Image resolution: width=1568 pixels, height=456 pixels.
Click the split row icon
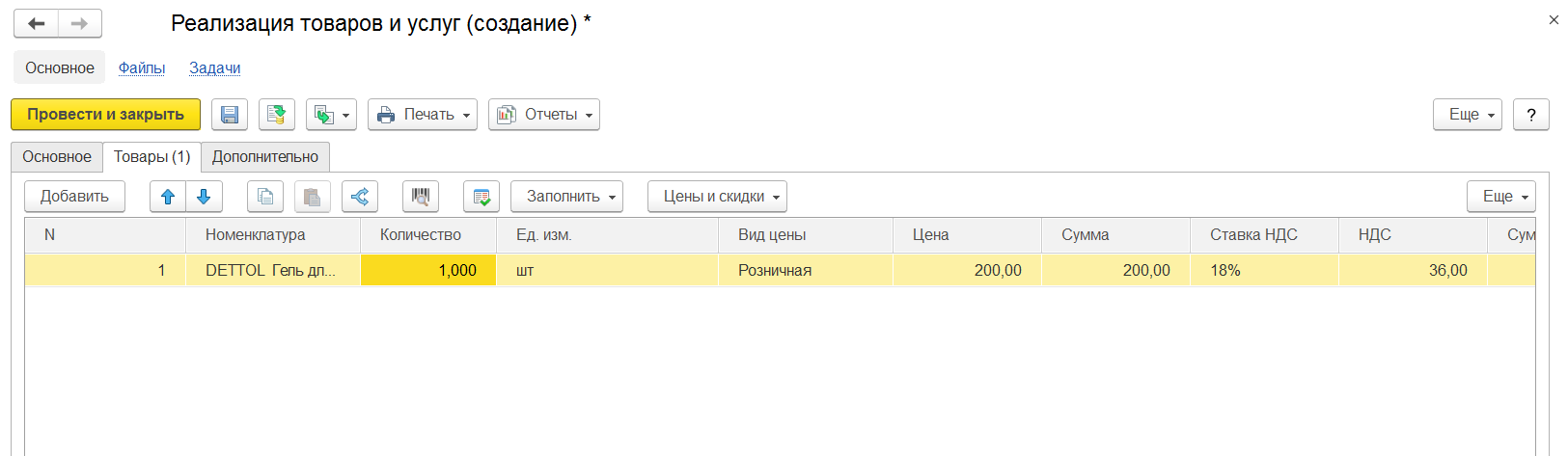pos(360,197)
